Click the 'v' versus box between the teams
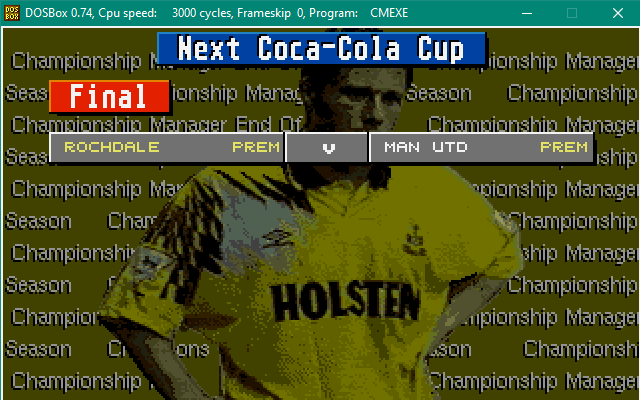Screen dimensions: 640x400 pyautogui.click(x=327, y=147)
